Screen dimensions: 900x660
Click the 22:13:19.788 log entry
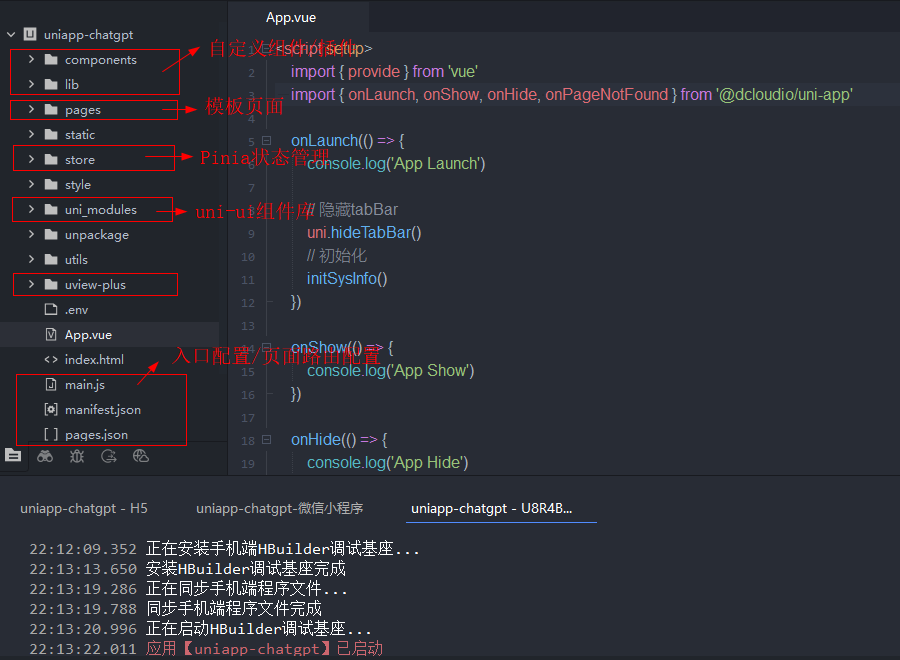[x=176, y=608]
